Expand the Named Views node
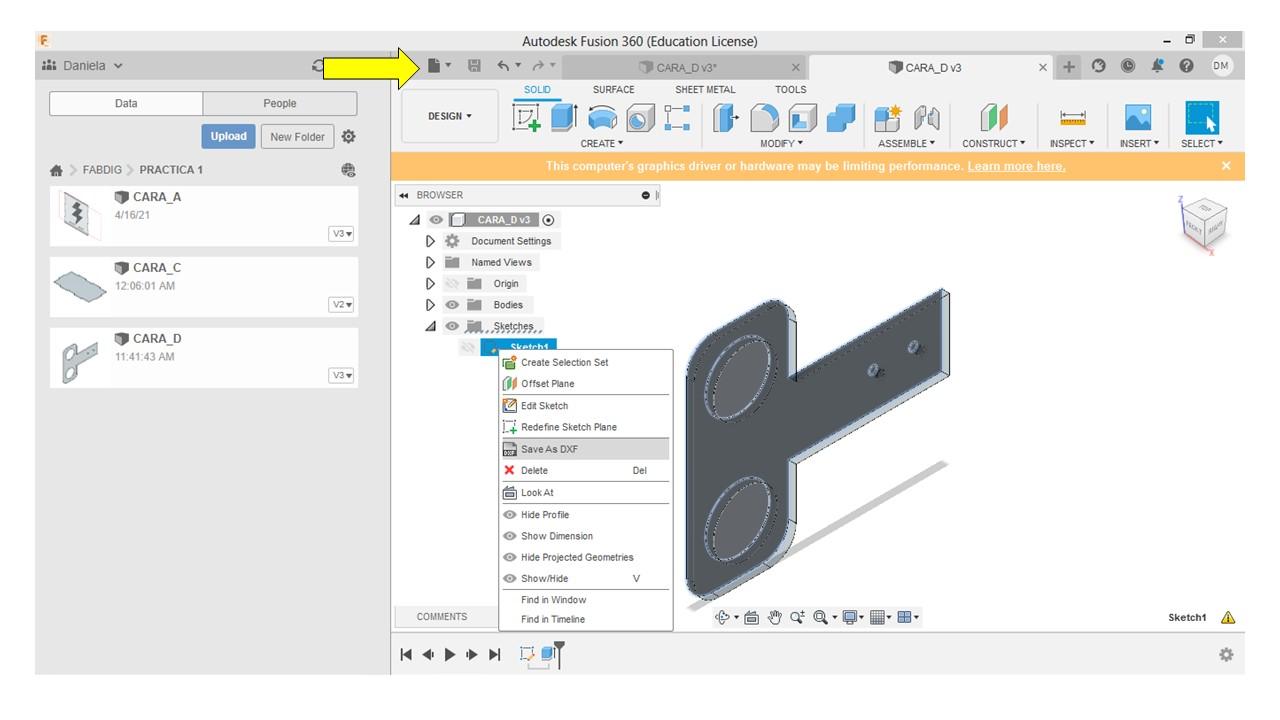Screen dimensions: 1280x720 (x=431, y=263)
